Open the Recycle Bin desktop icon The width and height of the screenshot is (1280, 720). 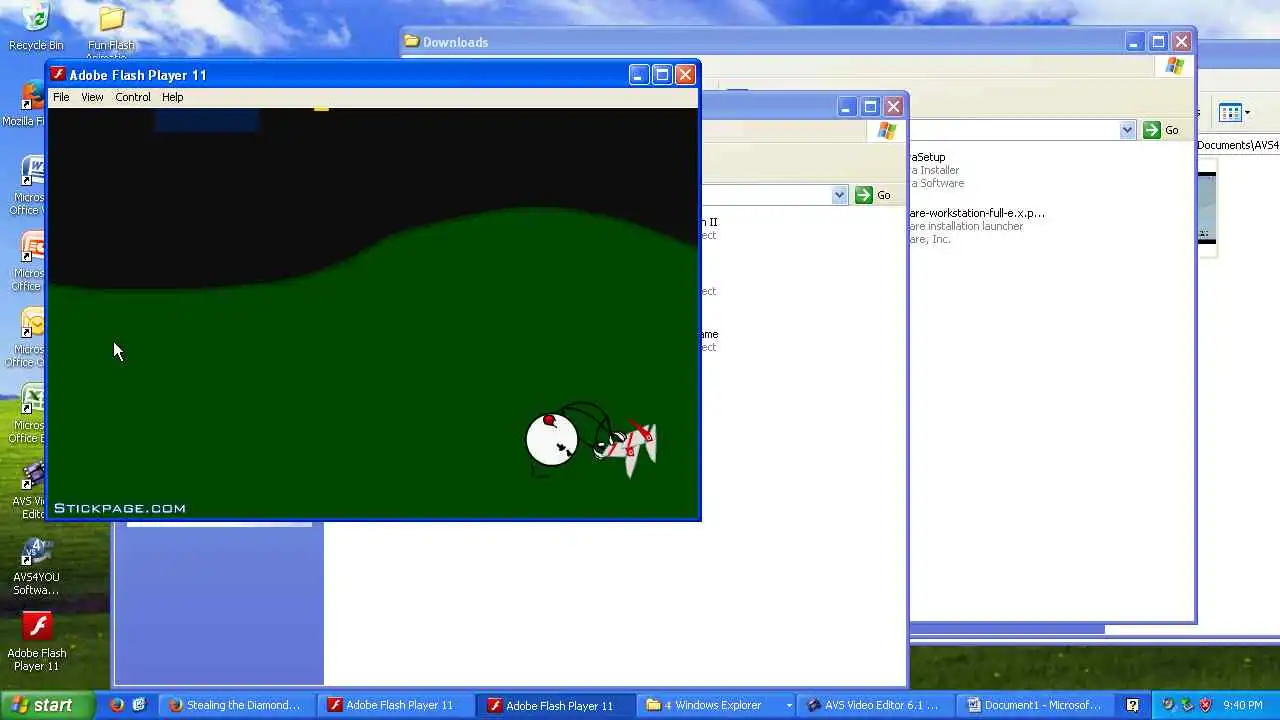pos(36,27)
